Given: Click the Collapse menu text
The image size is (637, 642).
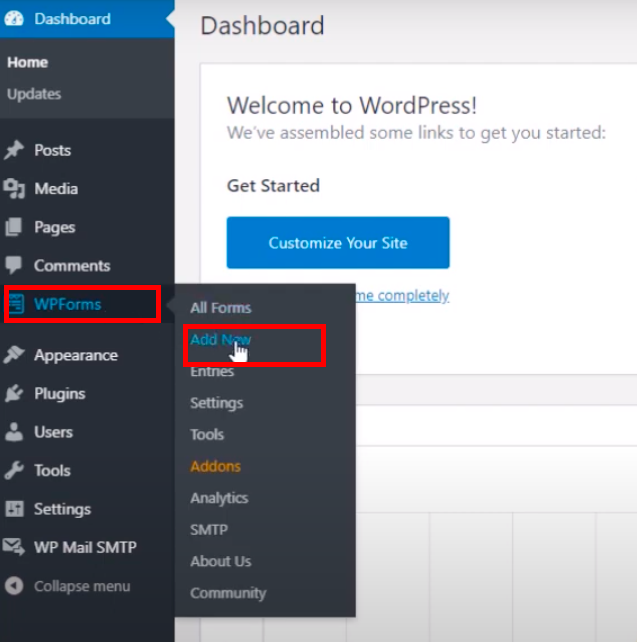Looking at the screenshot, I should (82, 586).
